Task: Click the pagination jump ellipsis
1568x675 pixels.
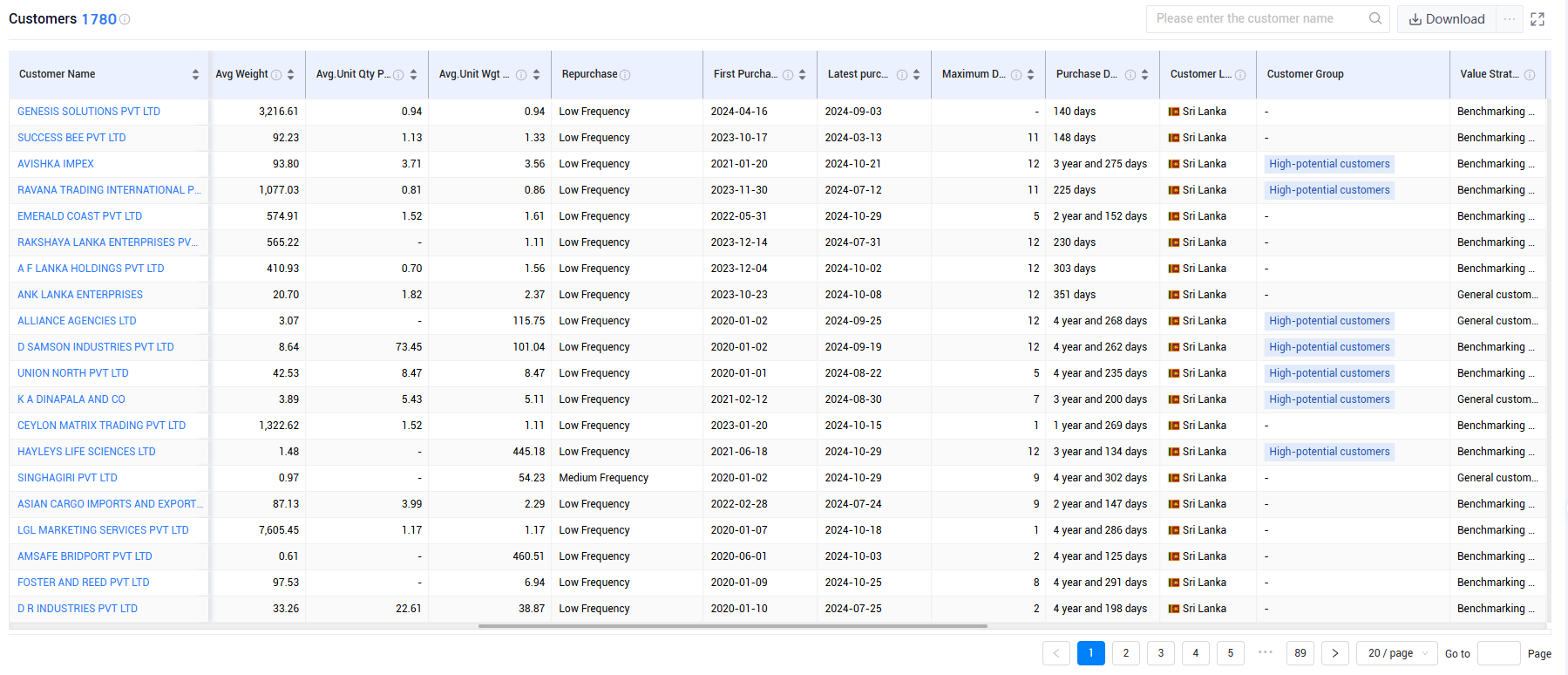Action: [1266, 651]
